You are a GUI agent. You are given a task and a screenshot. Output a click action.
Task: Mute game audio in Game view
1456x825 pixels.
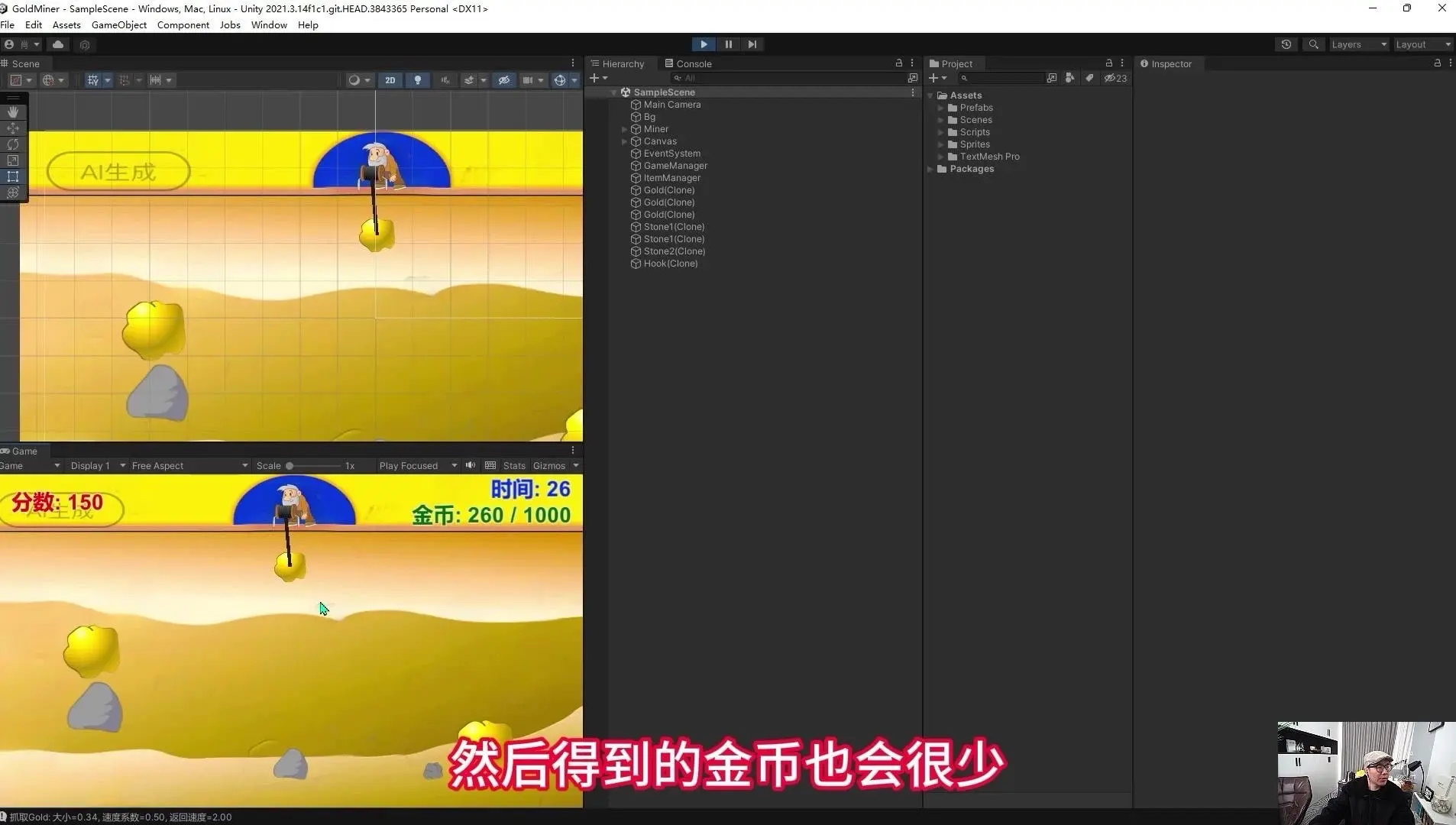[x=471, y=465]
